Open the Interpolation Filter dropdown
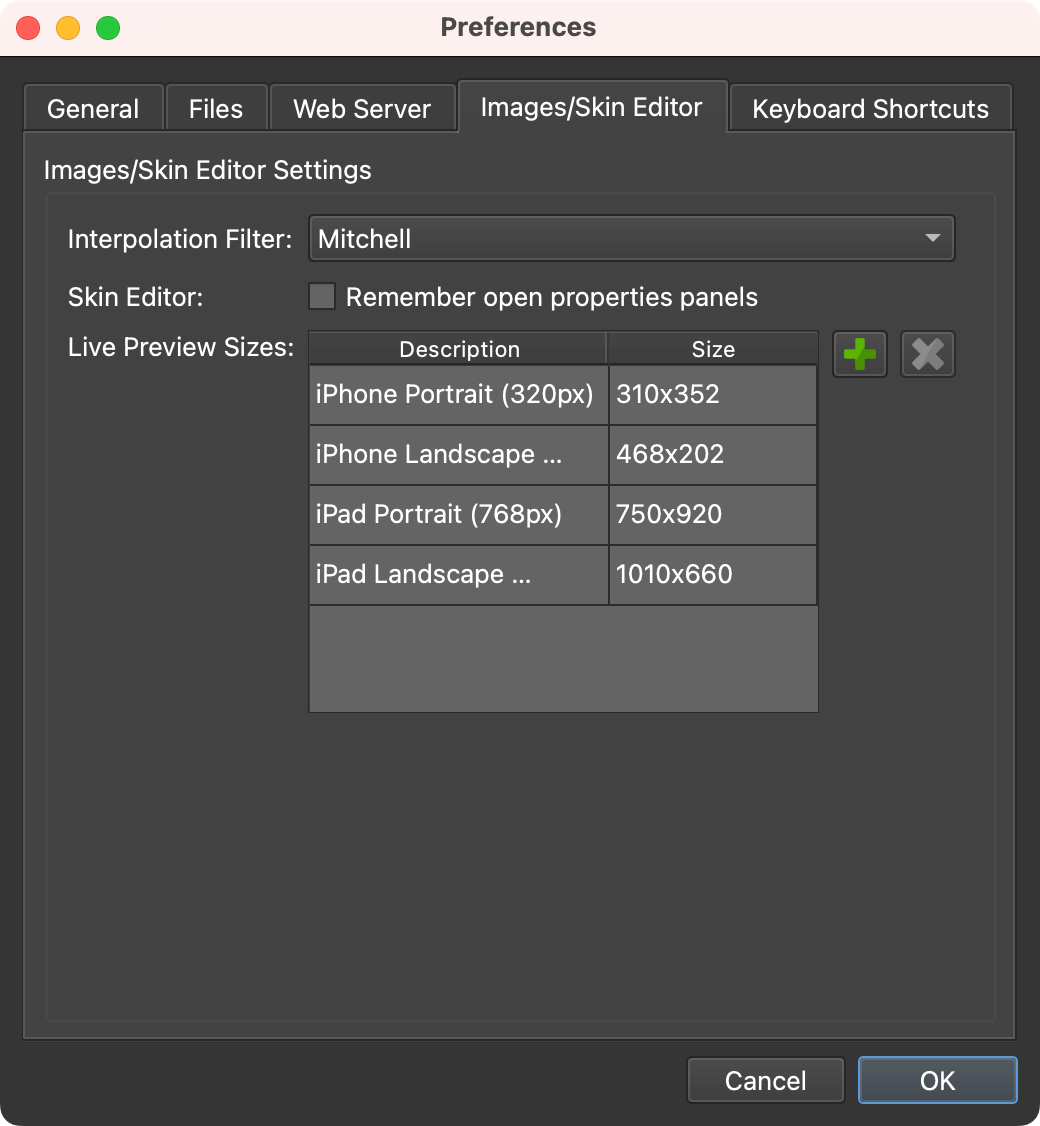 point(631,238)
